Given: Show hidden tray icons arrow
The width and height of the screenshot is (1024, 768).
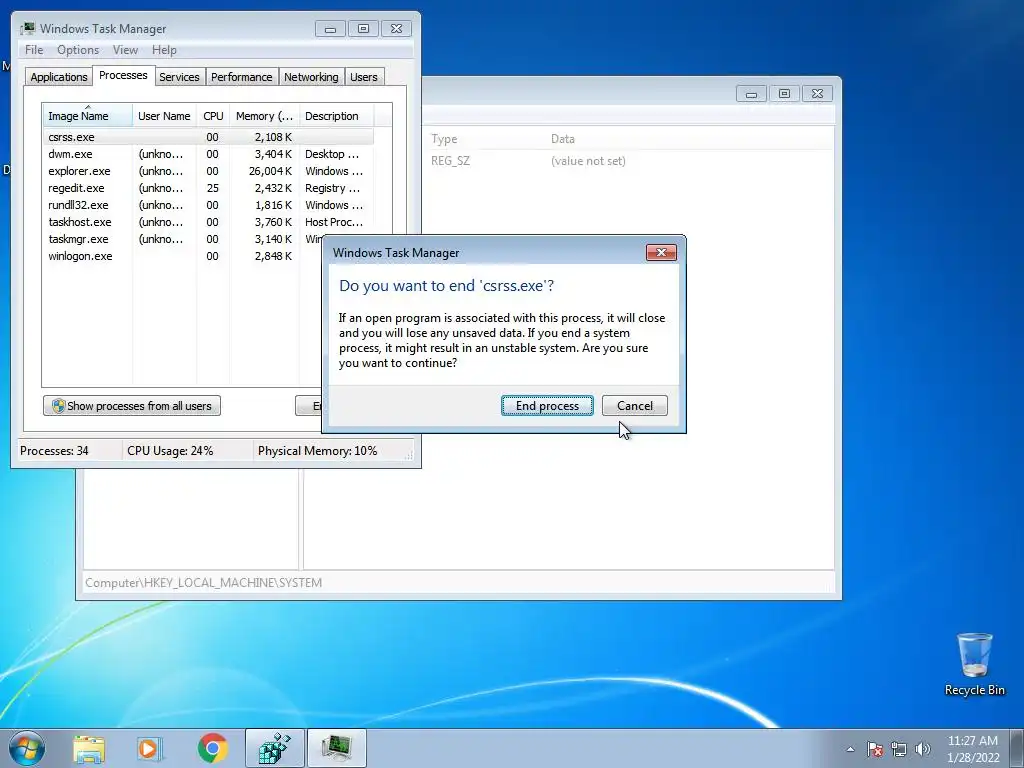Looking at the screenshot, I should pyautogui.click(x=850, y=749).
